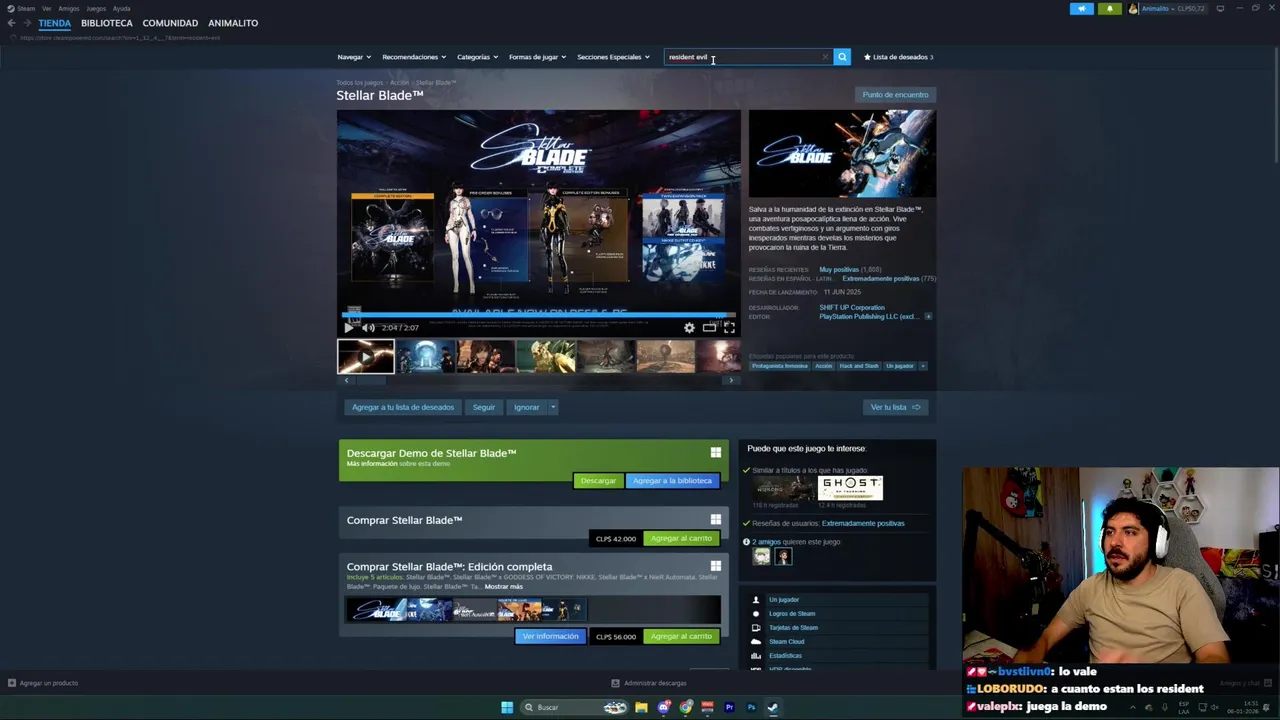Open video settings gear icon
1280x720 pixels.
click(689, 327)
